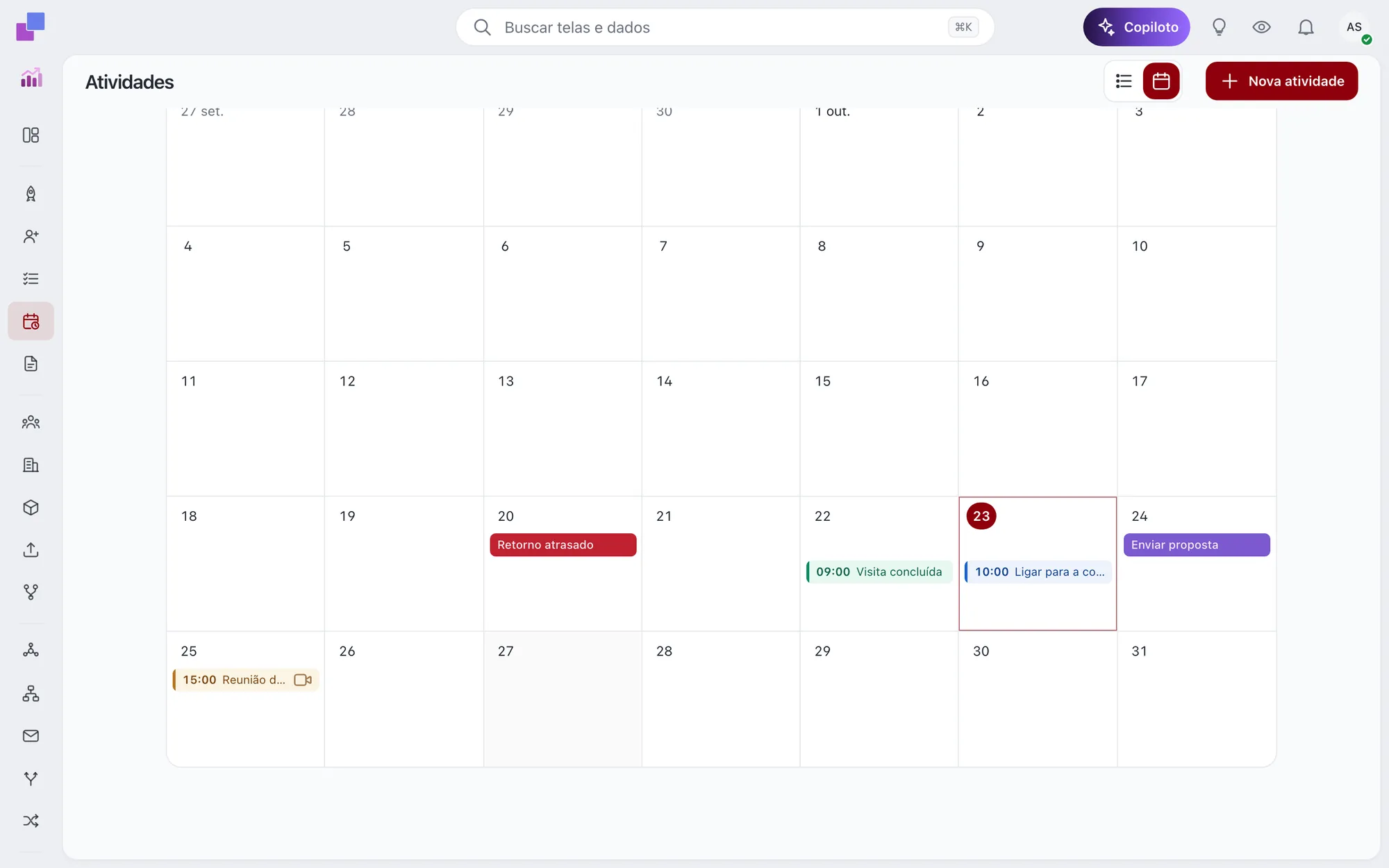Image resolution: width=1389 pixels, height=868 pixels.
Task: Select day 27 in the last week
Action: pyautogui.click(x=506, y=651)
